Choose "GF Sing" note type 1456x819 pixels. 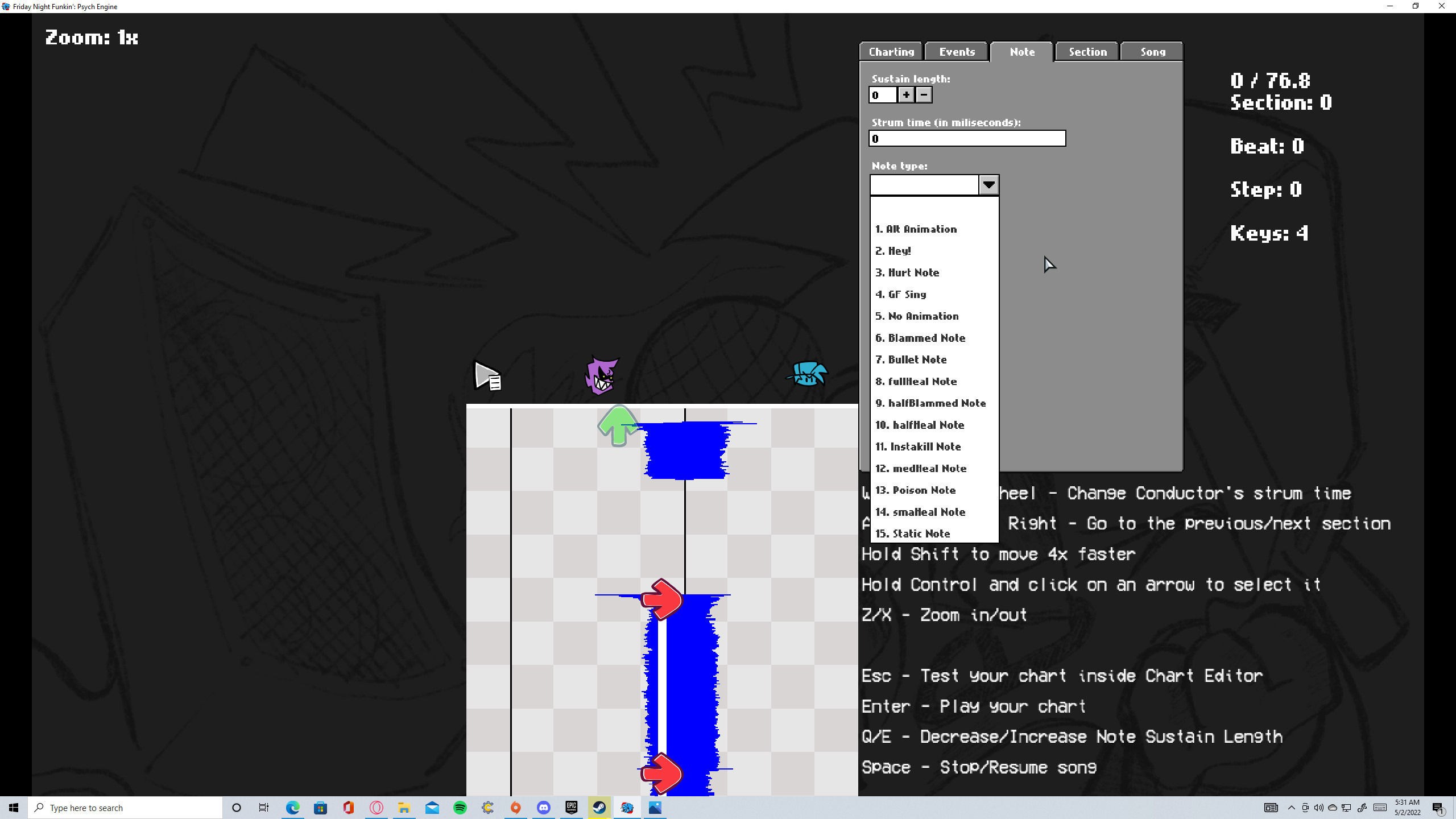(901, 294)
